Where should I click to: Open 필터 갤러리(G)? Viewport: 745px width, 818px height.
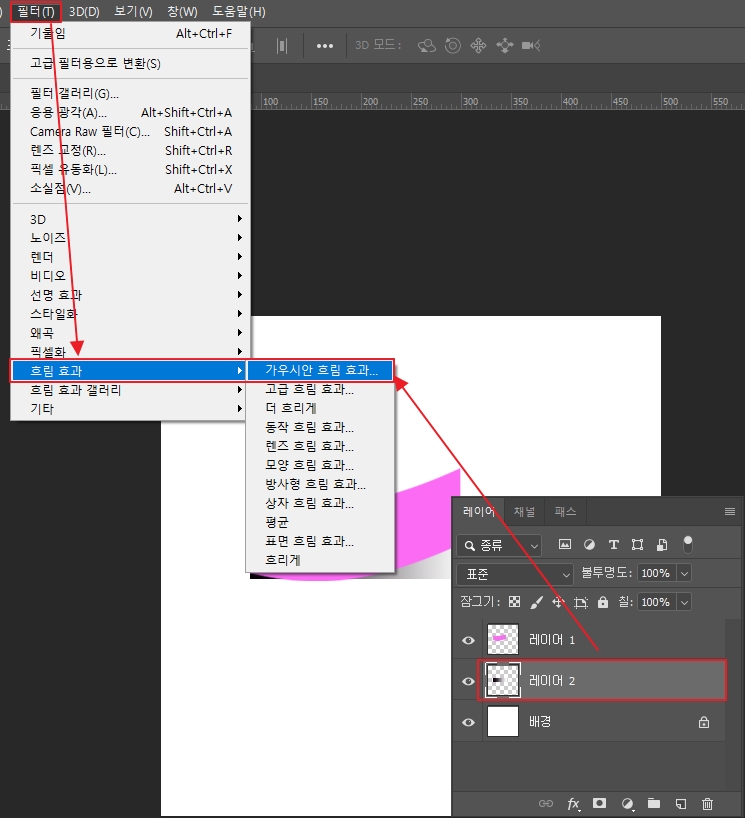130,93
